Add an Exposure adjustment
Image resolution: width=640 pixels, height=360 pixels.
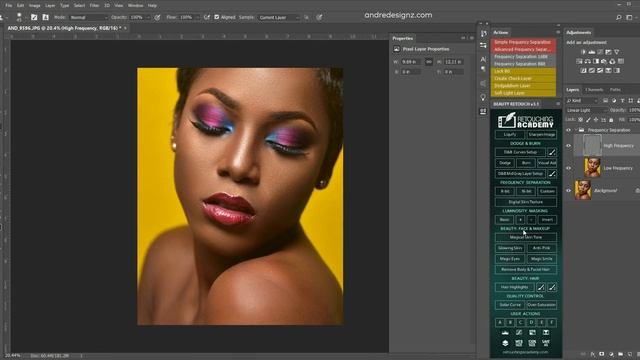(x=608, y=52)
